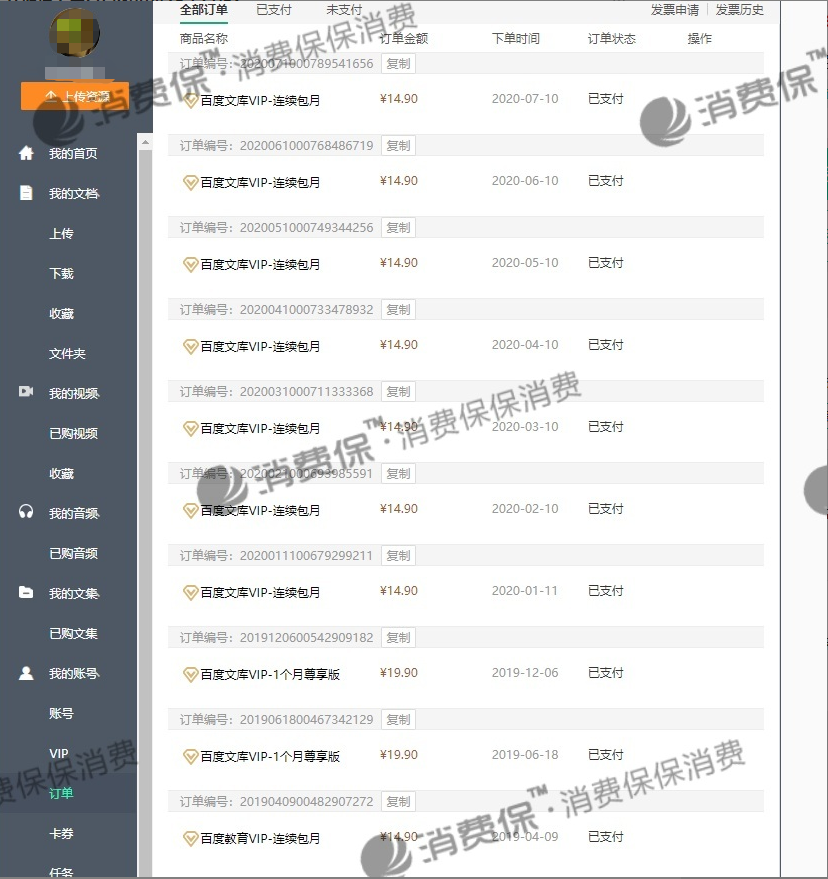Click the video camera icon beside 我的视频

coord(26,391)
